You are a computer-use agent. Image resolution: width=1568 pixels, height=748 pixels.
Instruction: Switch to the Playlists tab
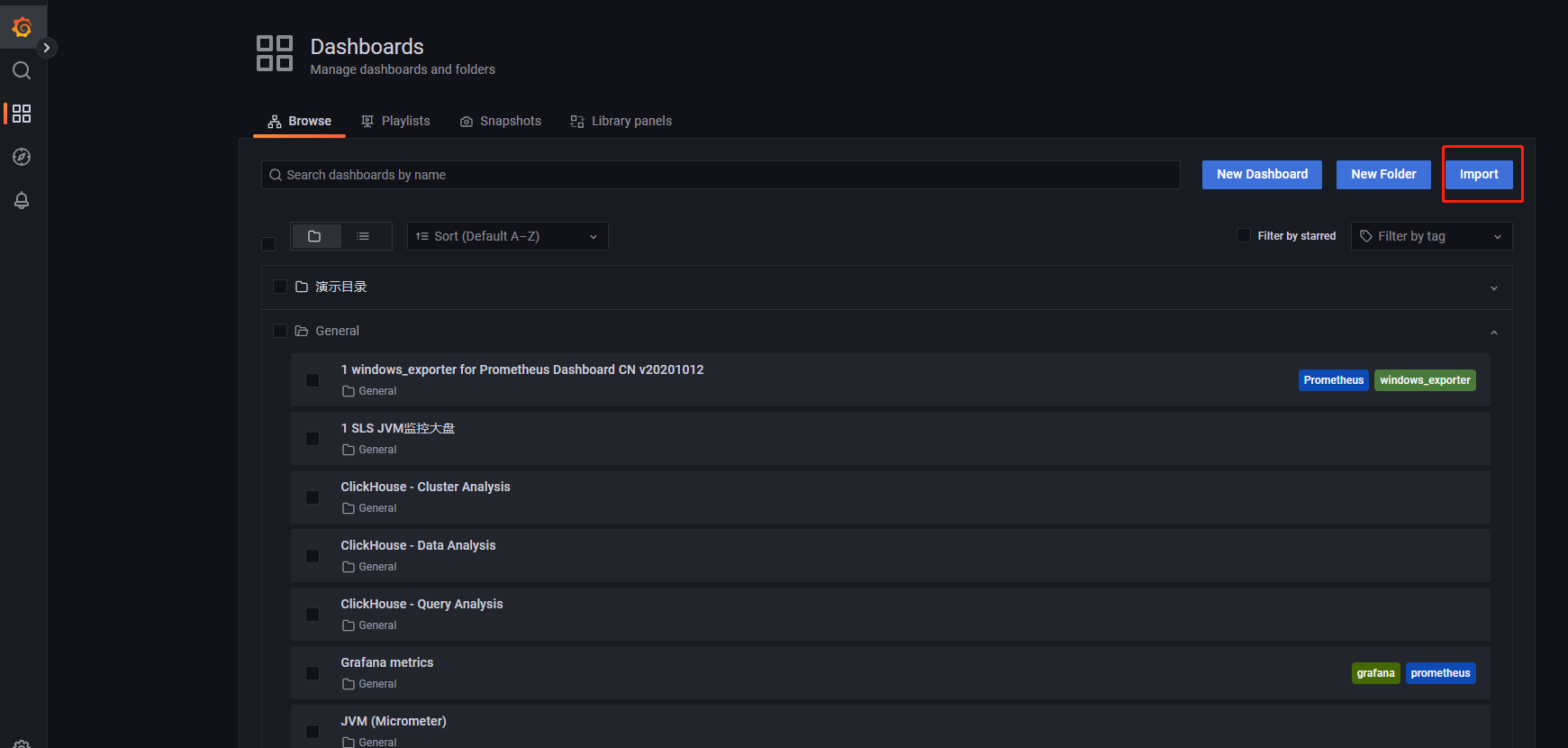coord(395,121)
